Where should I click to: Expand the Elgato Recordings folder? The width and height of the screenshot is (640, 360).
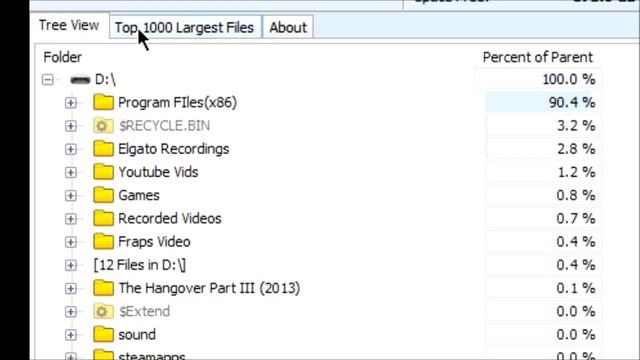pyautogui.click(x=71, y=149)
